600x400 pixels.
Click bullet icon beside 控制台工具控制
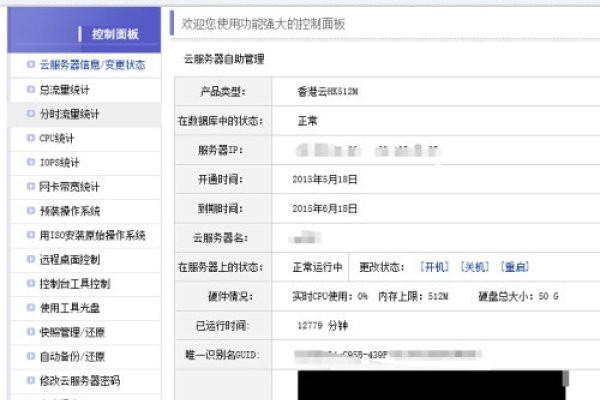tap(31, 283)
